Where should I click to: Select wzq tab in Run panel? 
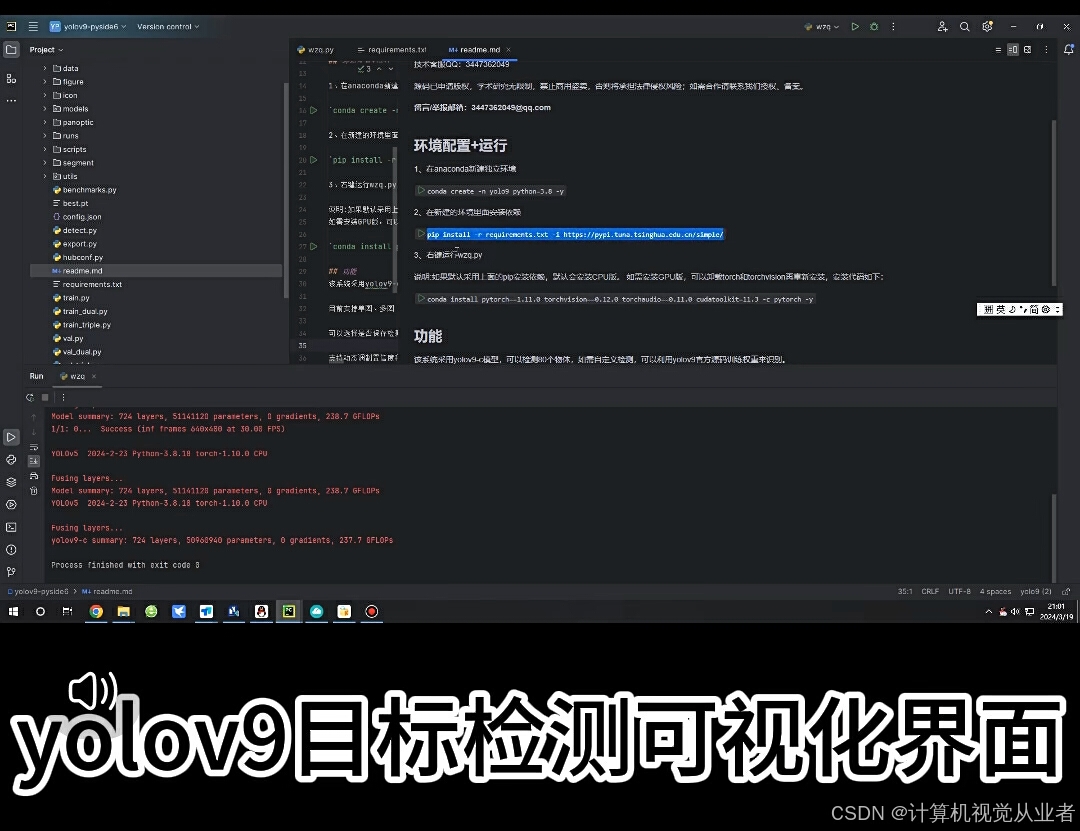tap(73, 376)
